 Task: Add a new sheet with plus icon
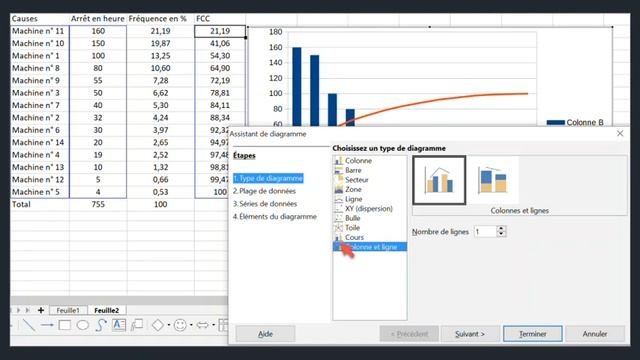[x=41, y=310]
